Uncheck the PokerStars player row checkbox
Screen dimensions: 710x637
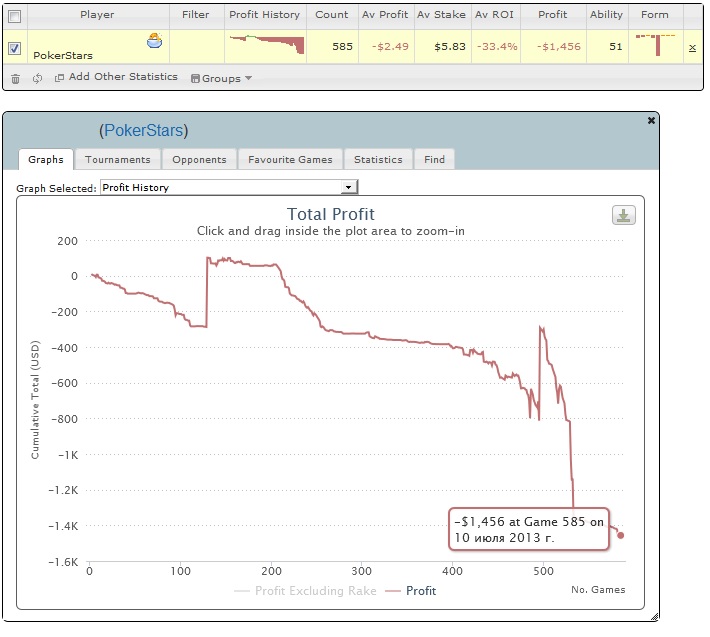(15, 47)
